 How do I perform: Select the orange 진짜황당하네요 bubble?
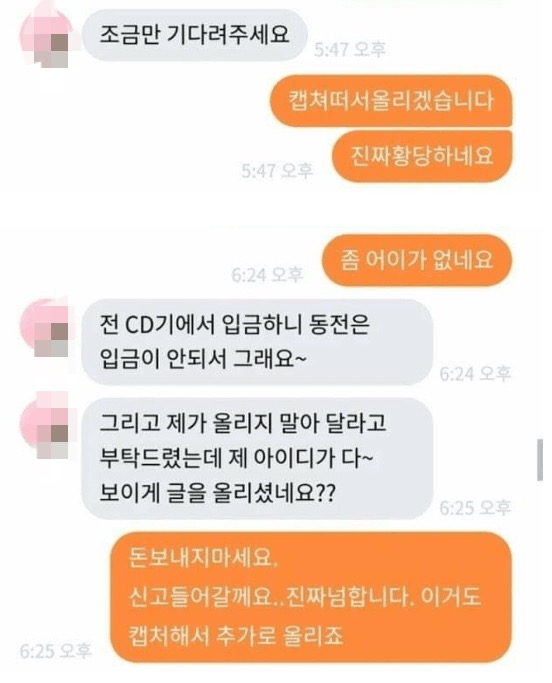click(x=421, y=156)
